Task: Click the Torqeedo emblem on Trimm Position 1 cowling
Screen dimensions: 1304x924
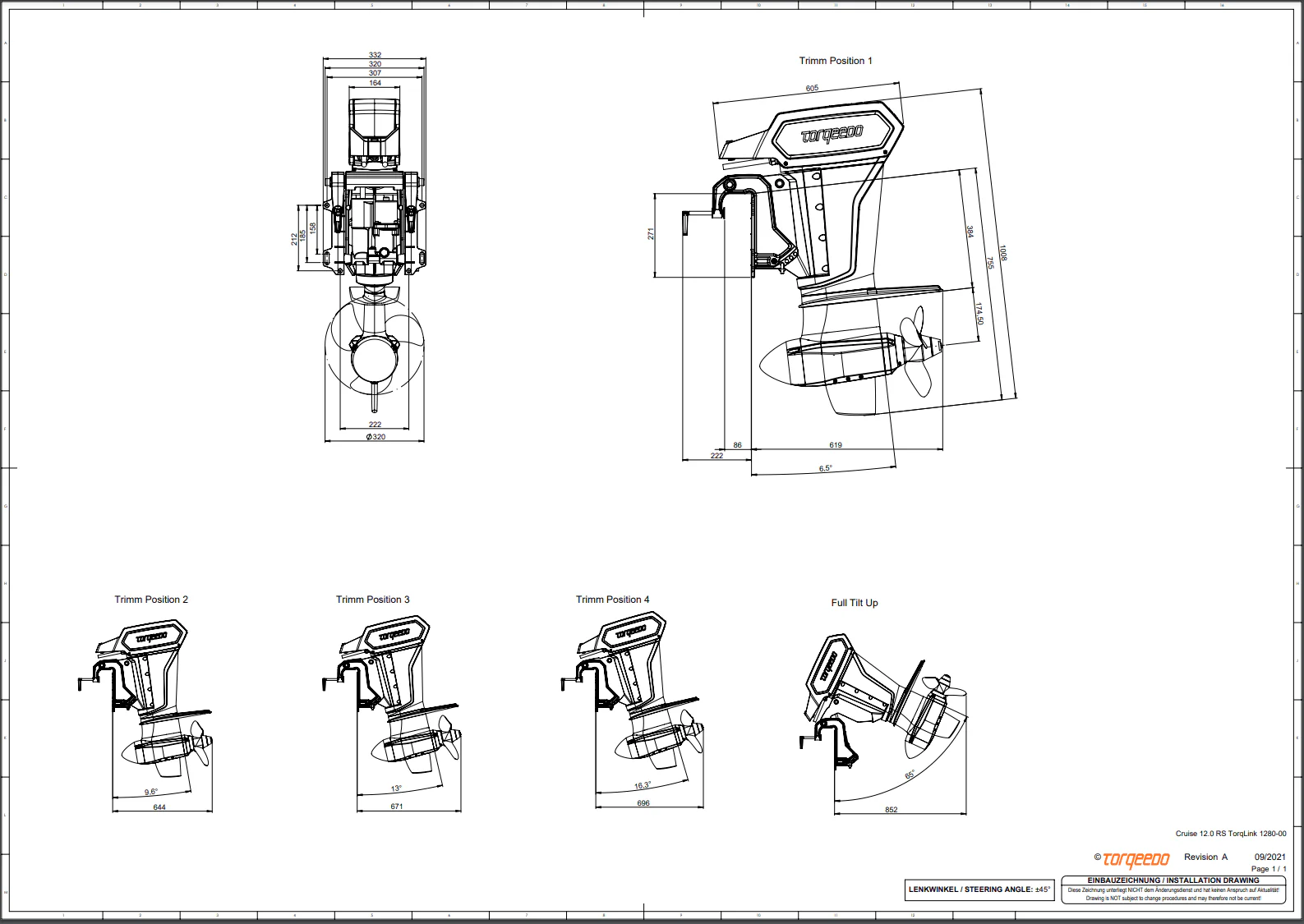Action: 832,134
